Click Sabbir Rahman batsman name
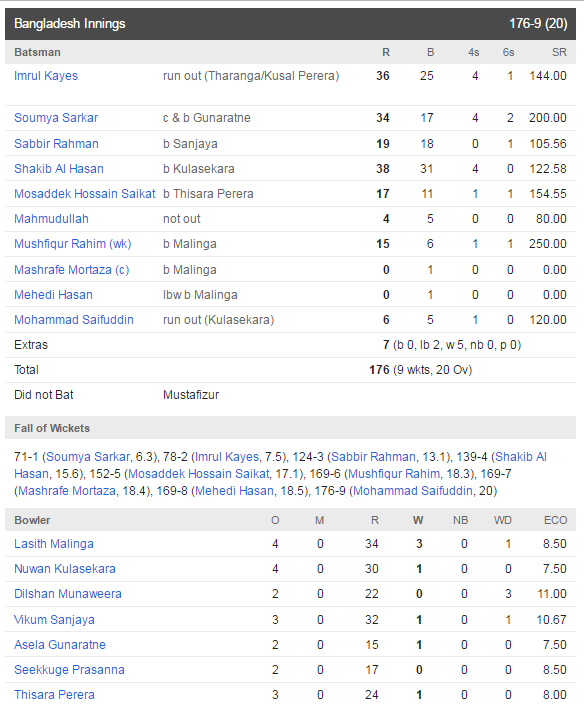This screenshot has height=712, width=584. [x=56, y=143]
